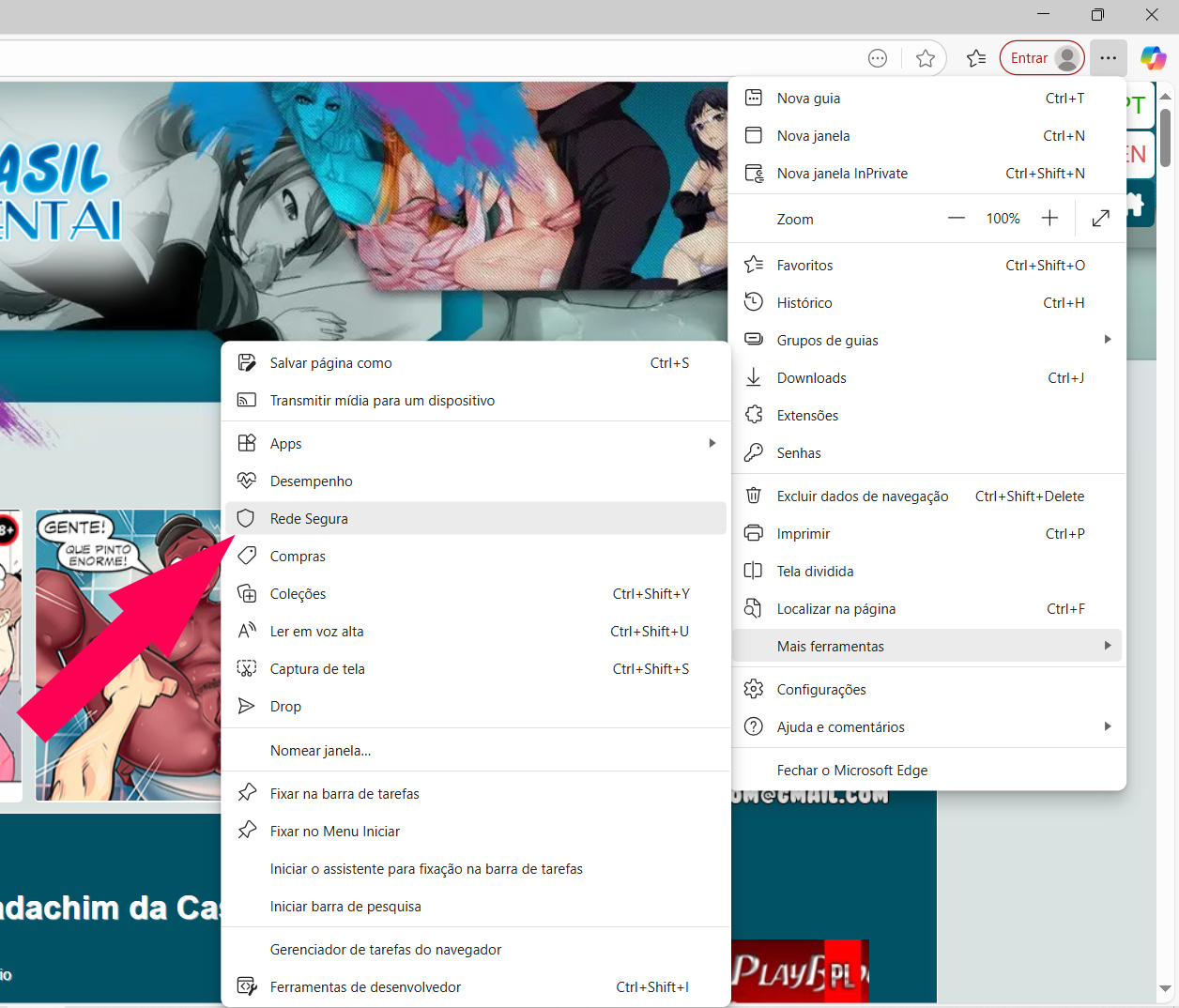Image resolution: width=1179 pixels, height=1008 pixels.
Task: Open Ferramentas de desenvolvedor
Action: [476, 987]
